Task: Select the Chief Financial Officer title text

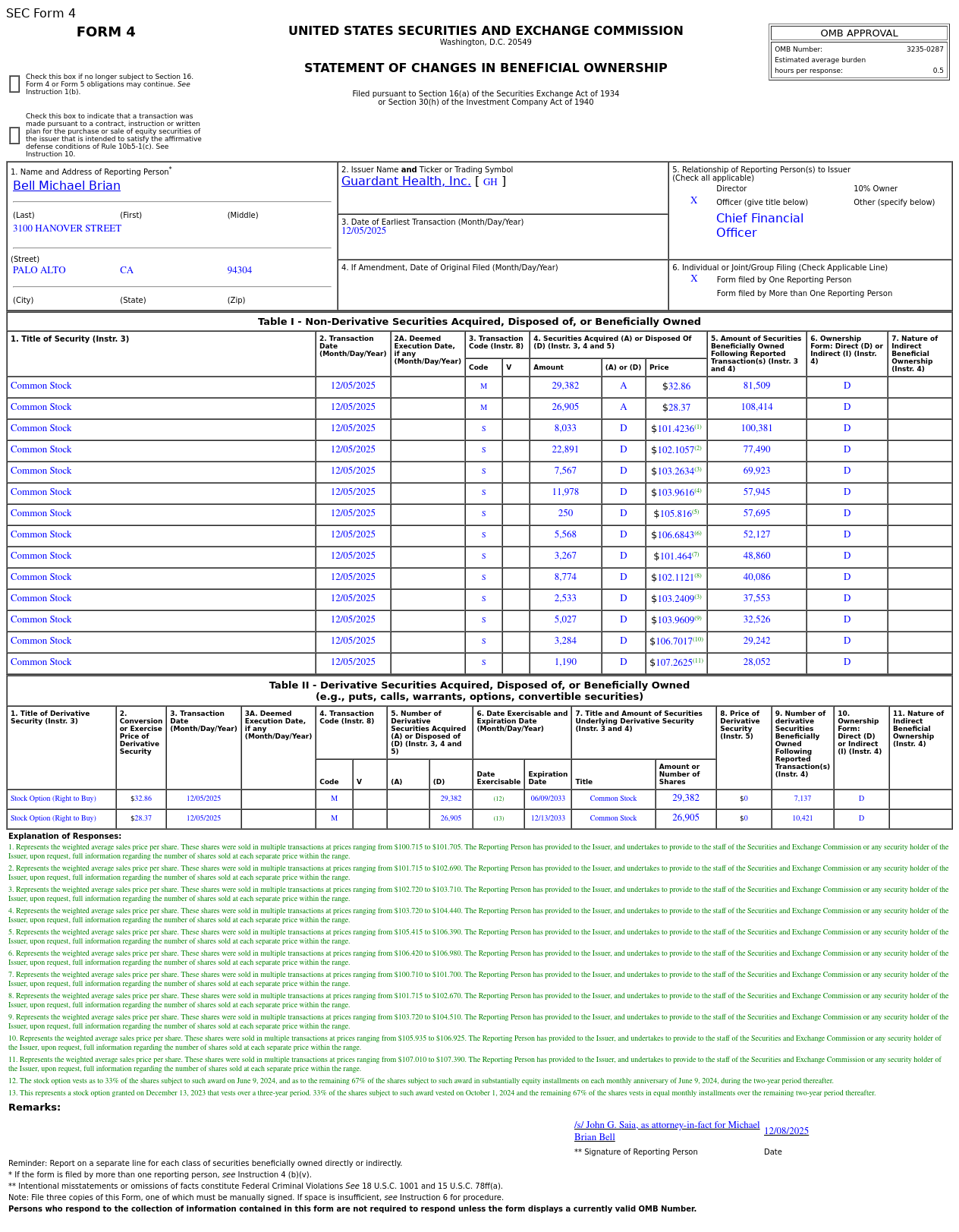Action: point(759,225)
